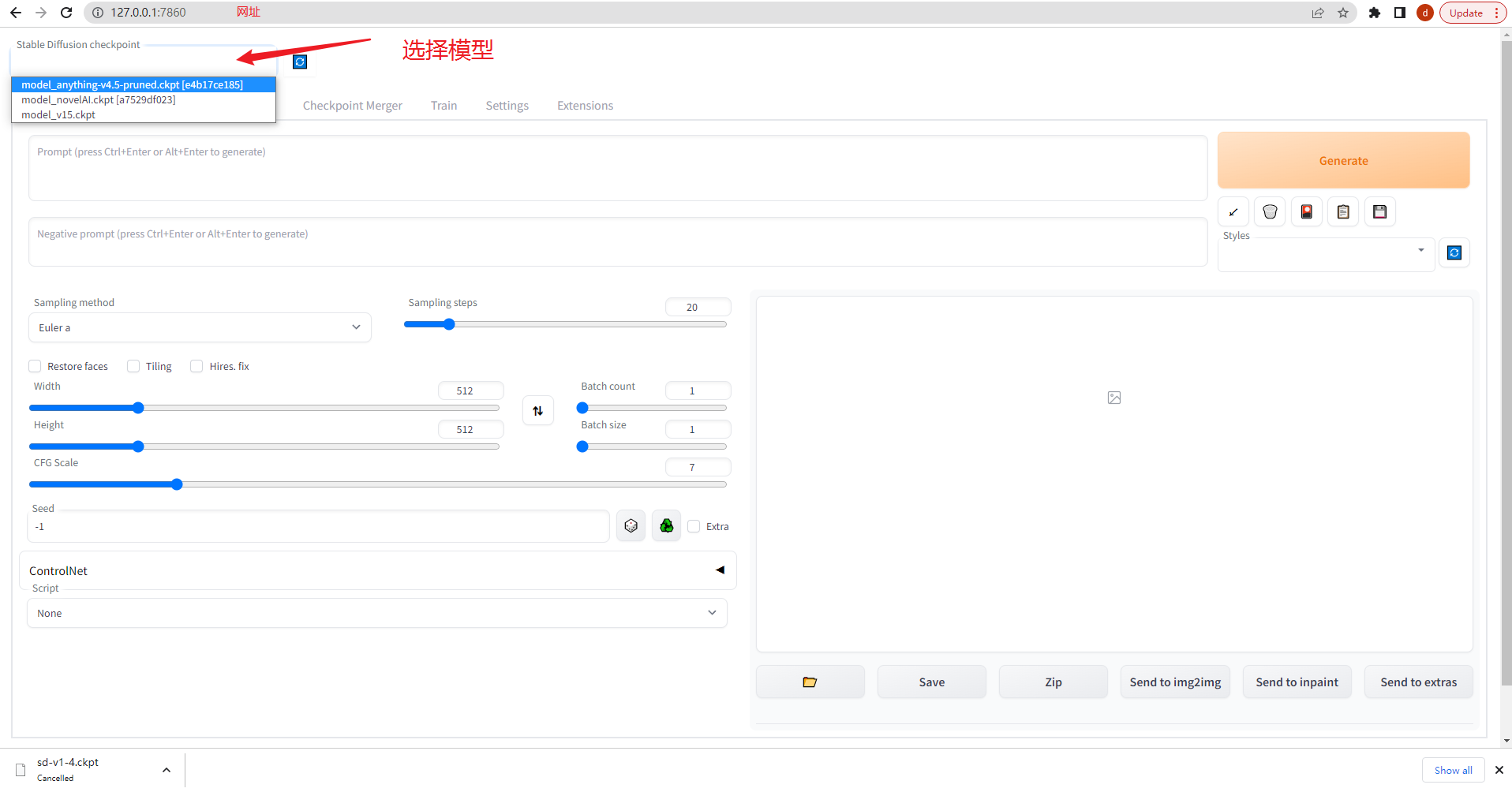Image resolution: width=1512 pixels, height=792 pixels.
Task: Click the dice icon to randomize seed
Action: coord(631,526)
